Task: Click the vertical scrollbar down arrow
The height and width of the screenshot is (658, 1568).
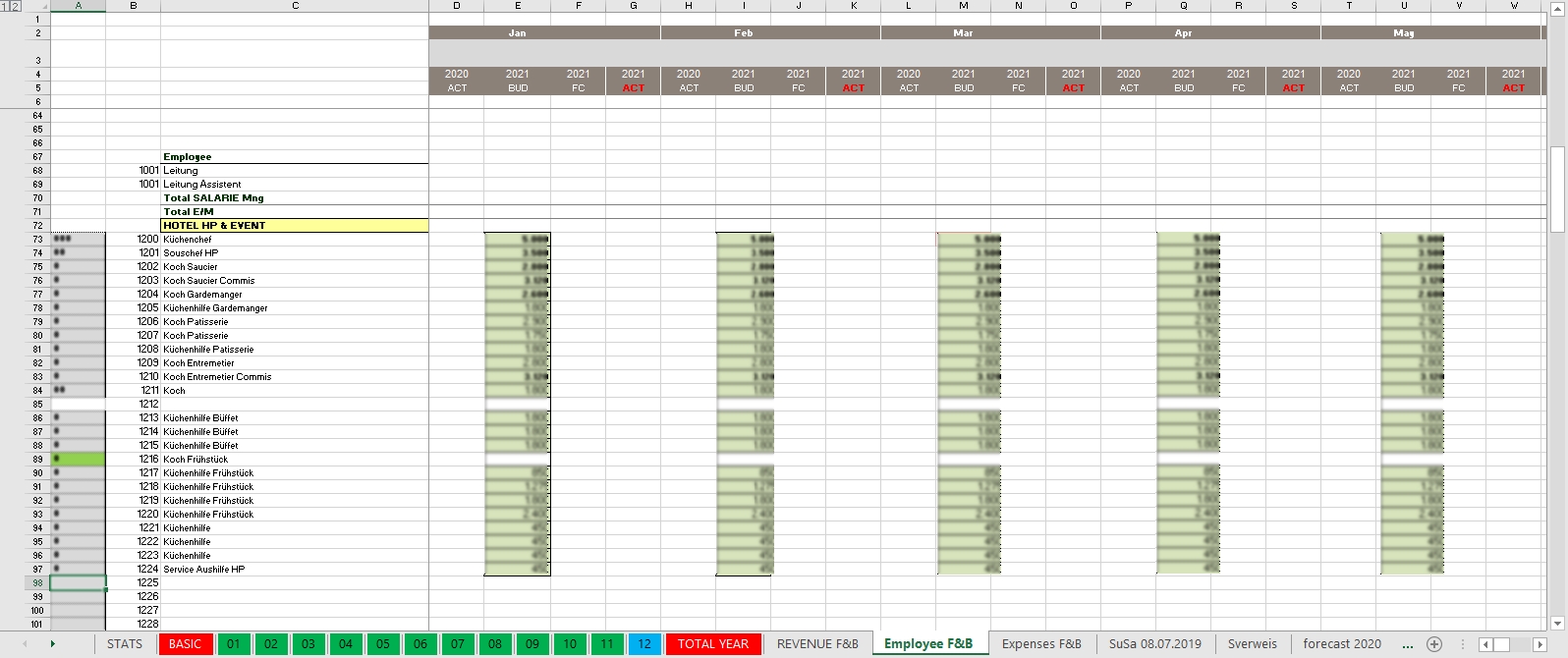Action: (1556, 623)
